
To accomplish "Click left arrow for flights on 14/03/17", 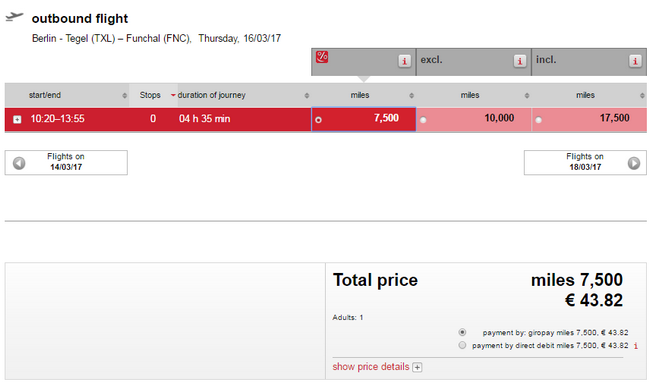I will (19, 163).
